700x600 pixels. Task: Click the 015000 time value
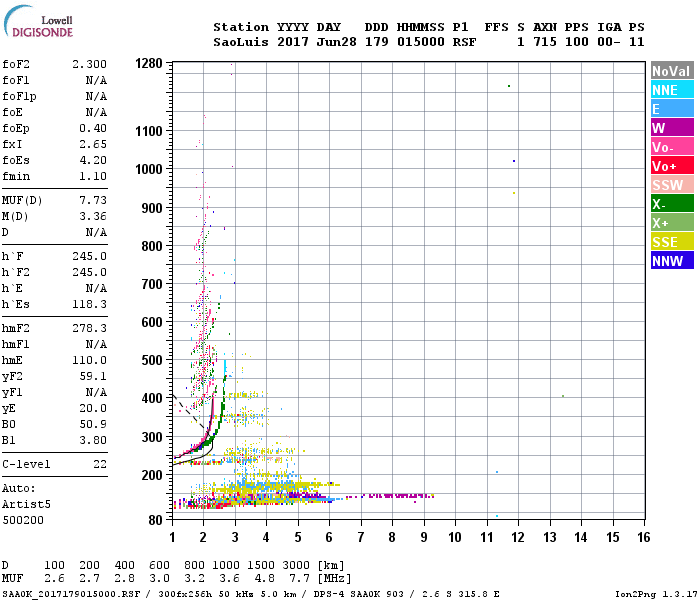[421, 42]
